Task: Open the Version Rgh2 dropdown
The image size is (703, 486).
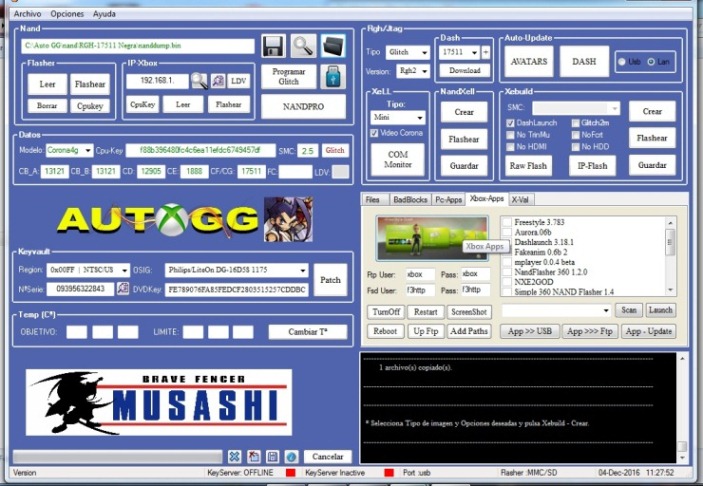Action: point(413,71)
